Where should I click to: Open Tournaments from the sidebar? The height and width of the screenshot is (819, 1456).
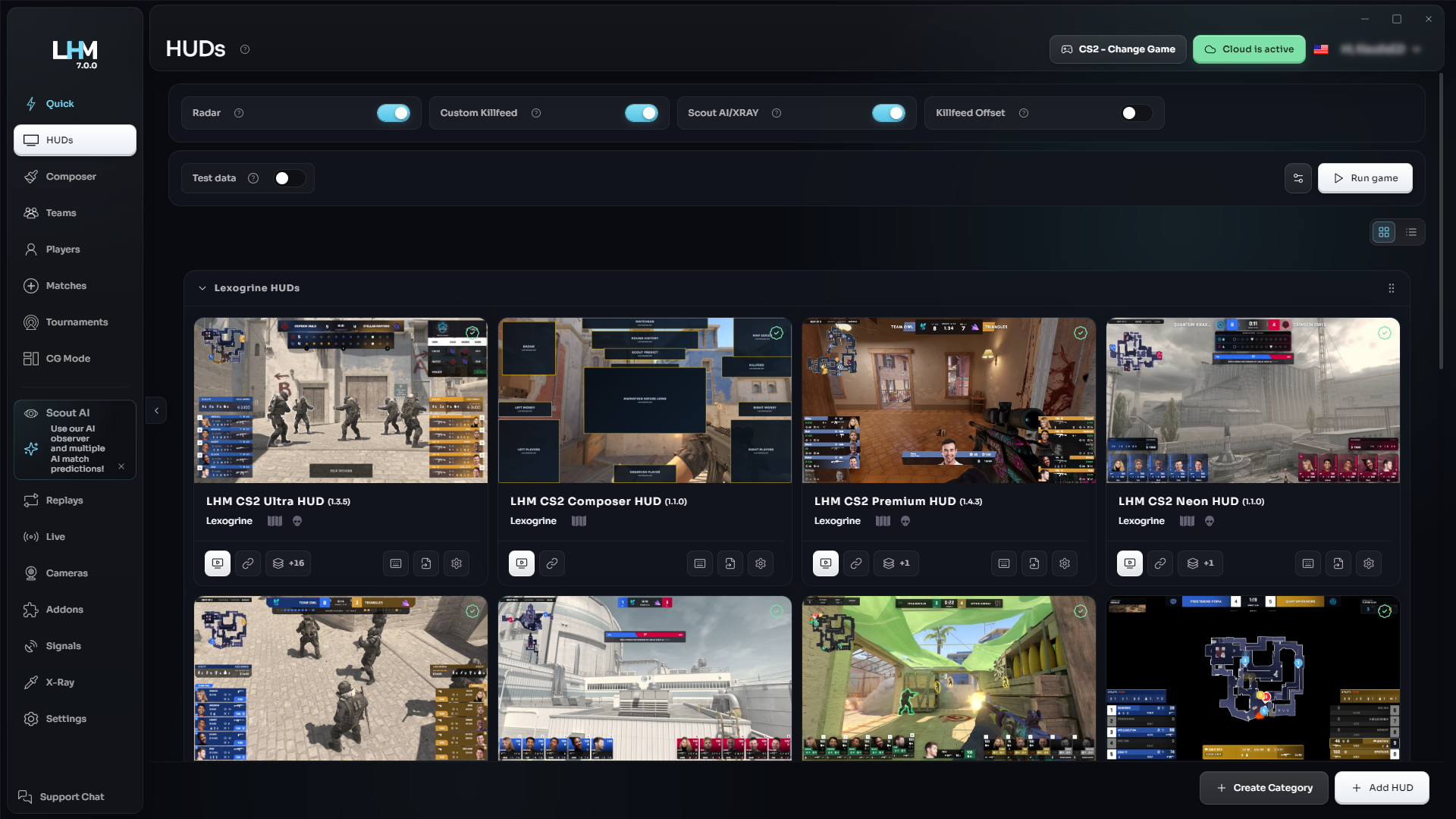[74, 322]
